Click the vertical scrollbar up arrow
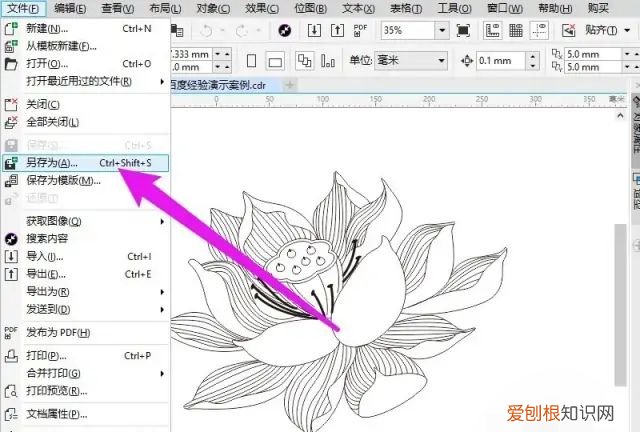The image size is (640, 432). (x=620, y=116)
